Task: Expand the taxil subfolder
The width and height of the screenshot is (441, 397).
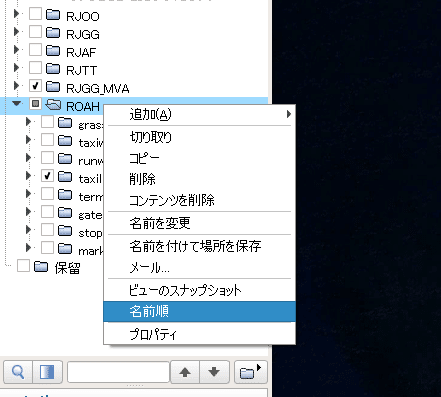Action: coord(28,176)
